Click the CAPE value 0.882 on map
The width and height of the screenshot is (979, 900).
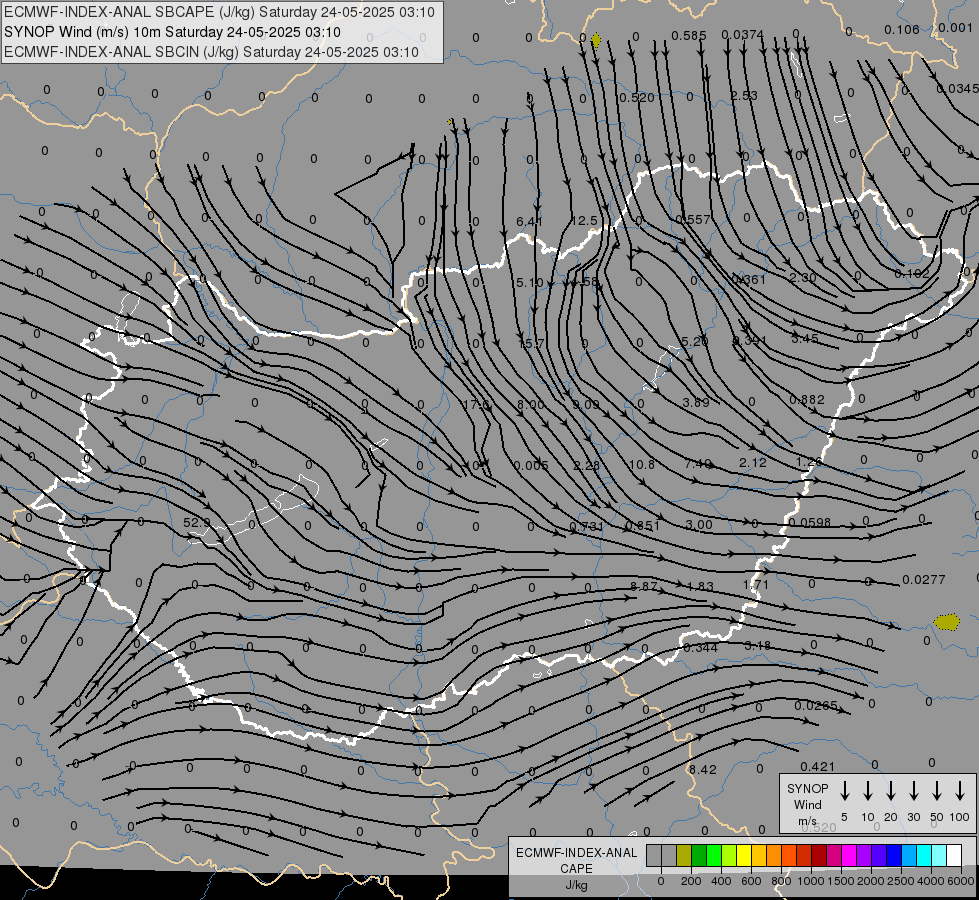(x=807, y=400)
